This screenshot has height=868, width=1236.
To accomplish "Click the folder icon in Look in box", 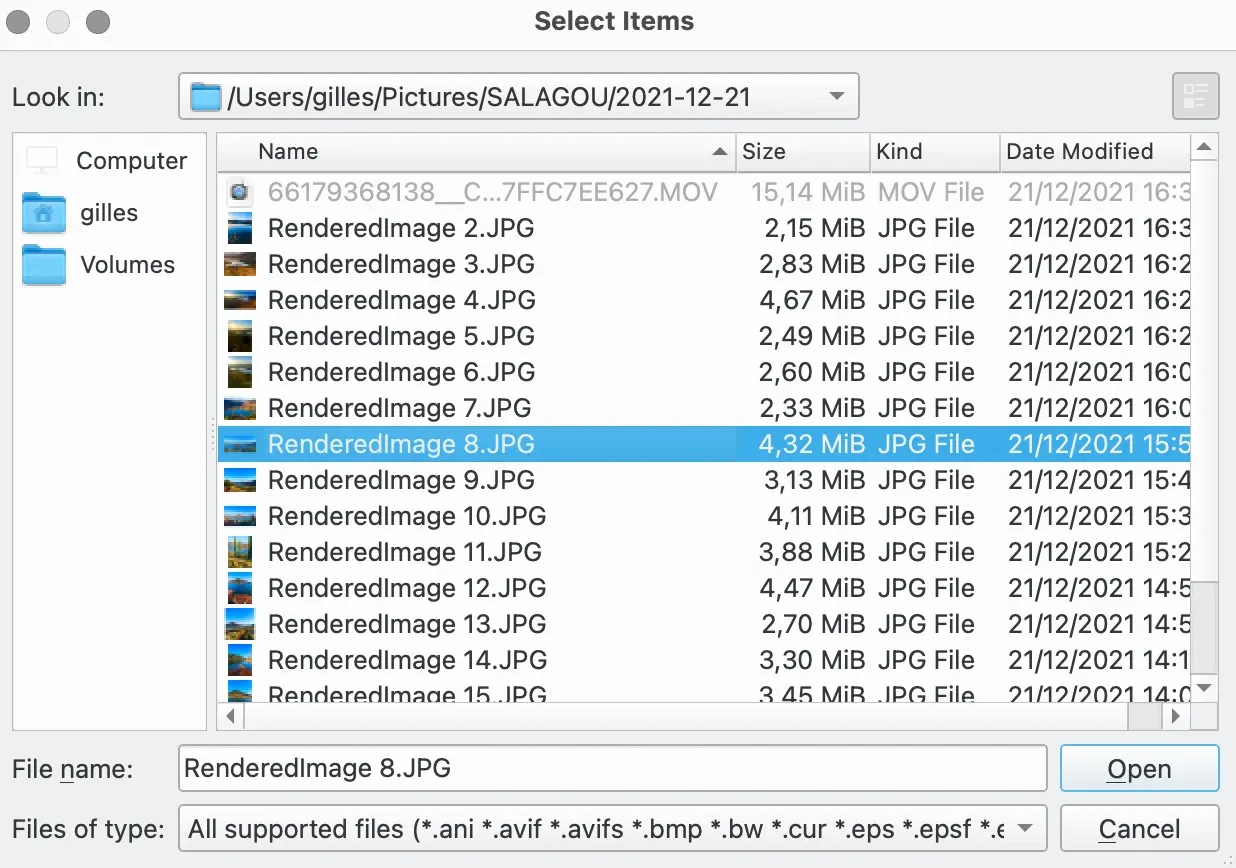I will 205,97.
